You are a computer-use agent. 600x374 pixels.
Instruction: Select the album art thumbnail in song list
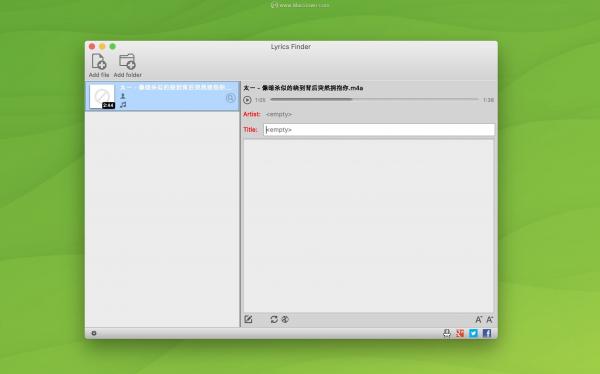coord(102,96)
